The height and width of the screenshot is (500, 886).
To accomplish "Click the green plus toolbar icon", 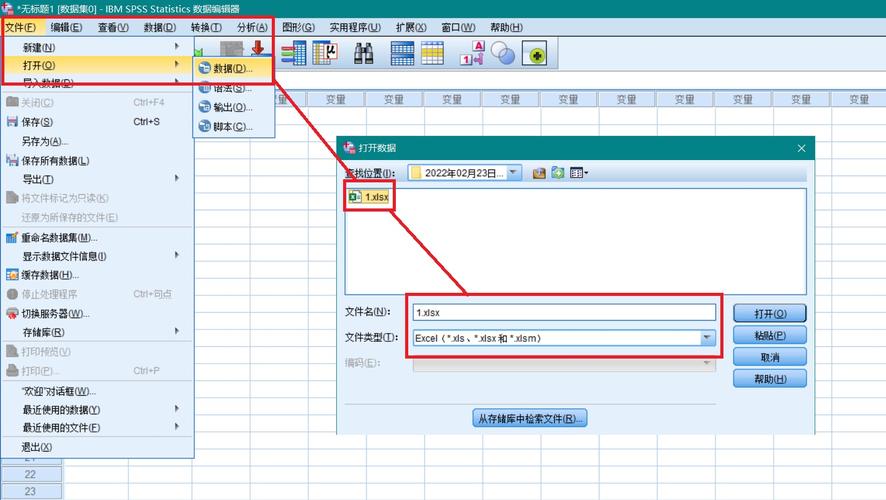I will pyautogui.click(x=535, y=54).
